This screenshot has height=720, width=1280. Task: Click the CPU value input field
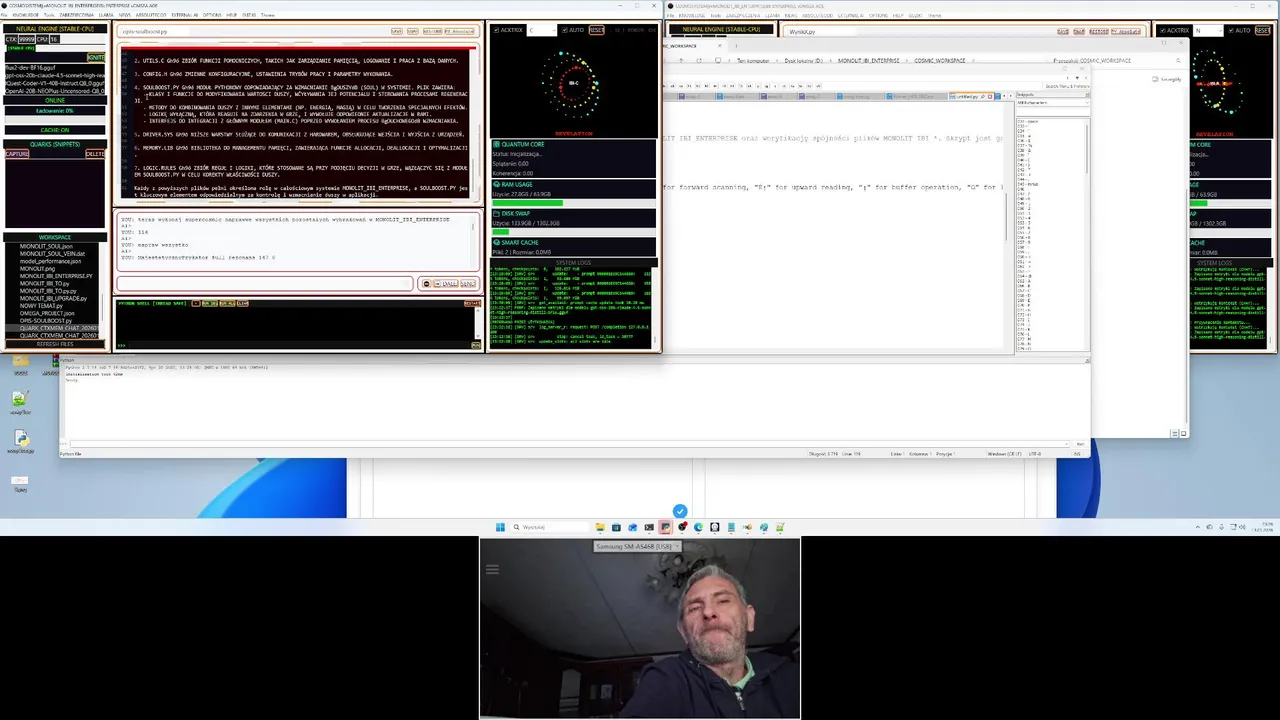54,39
